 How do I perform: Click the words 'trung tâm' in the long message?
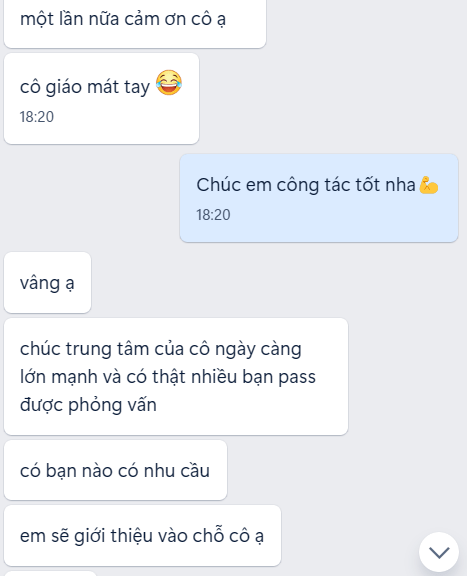tap(107, 349)
